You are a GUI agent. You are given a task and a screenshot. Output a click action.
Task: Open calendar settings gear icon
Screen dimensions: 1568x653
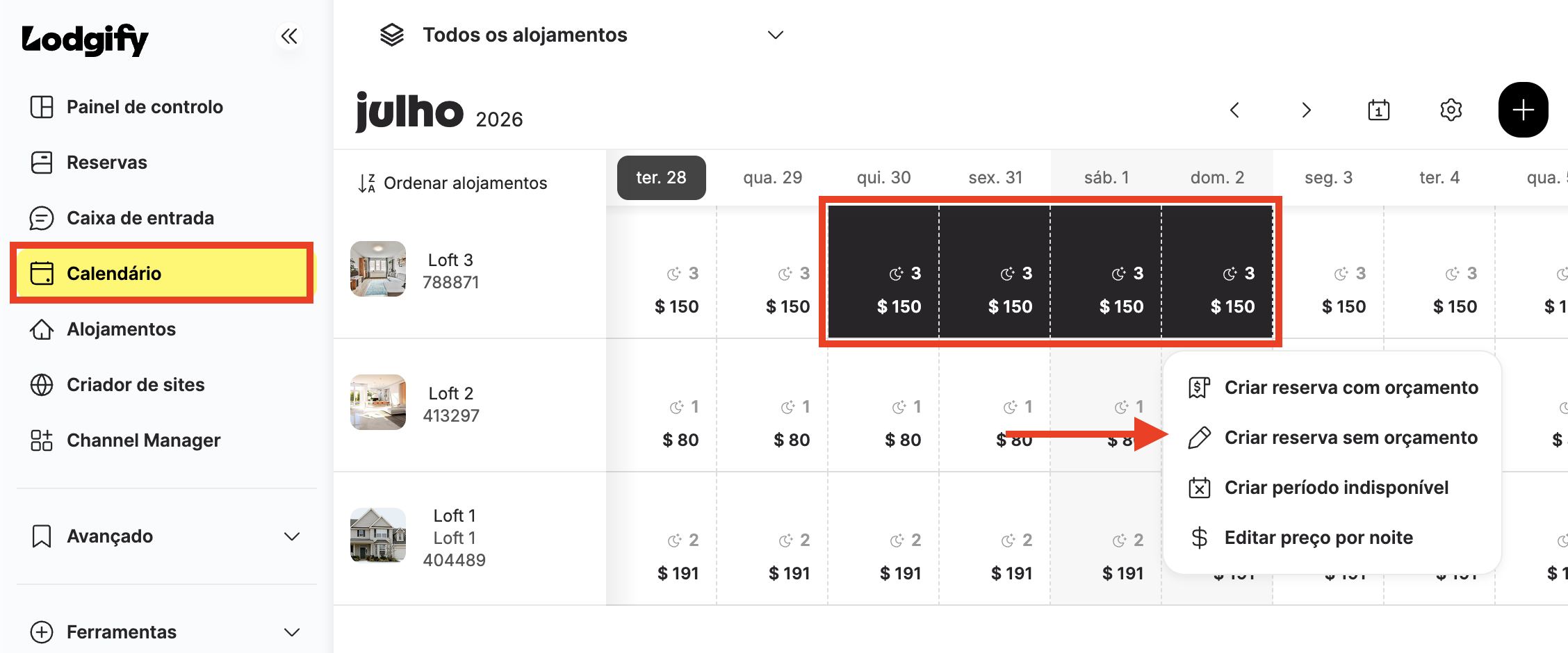1451,110
